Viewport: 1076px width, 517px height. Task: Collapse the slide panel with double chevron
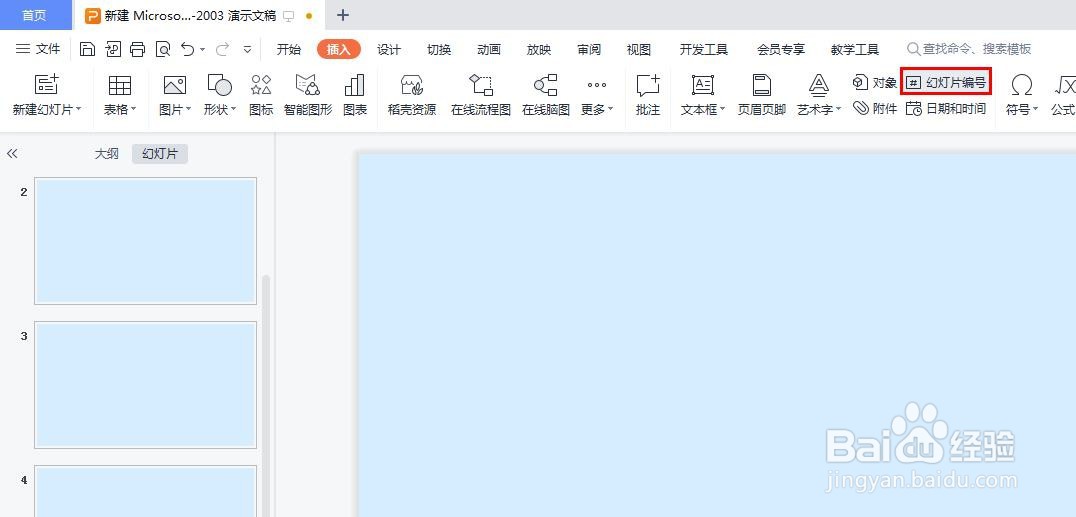pos(12,154)
